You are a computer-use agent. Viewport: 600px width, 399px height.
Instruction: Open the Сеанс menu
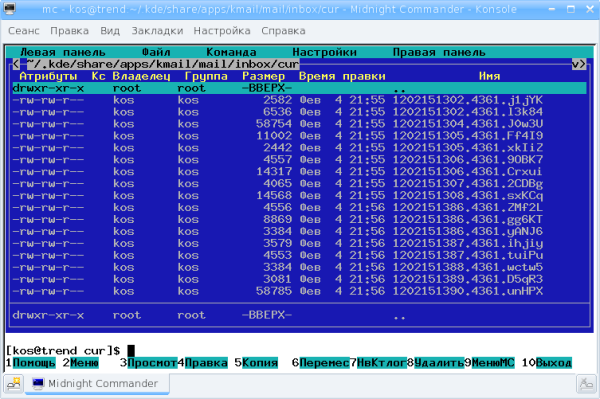pos(24,31)
